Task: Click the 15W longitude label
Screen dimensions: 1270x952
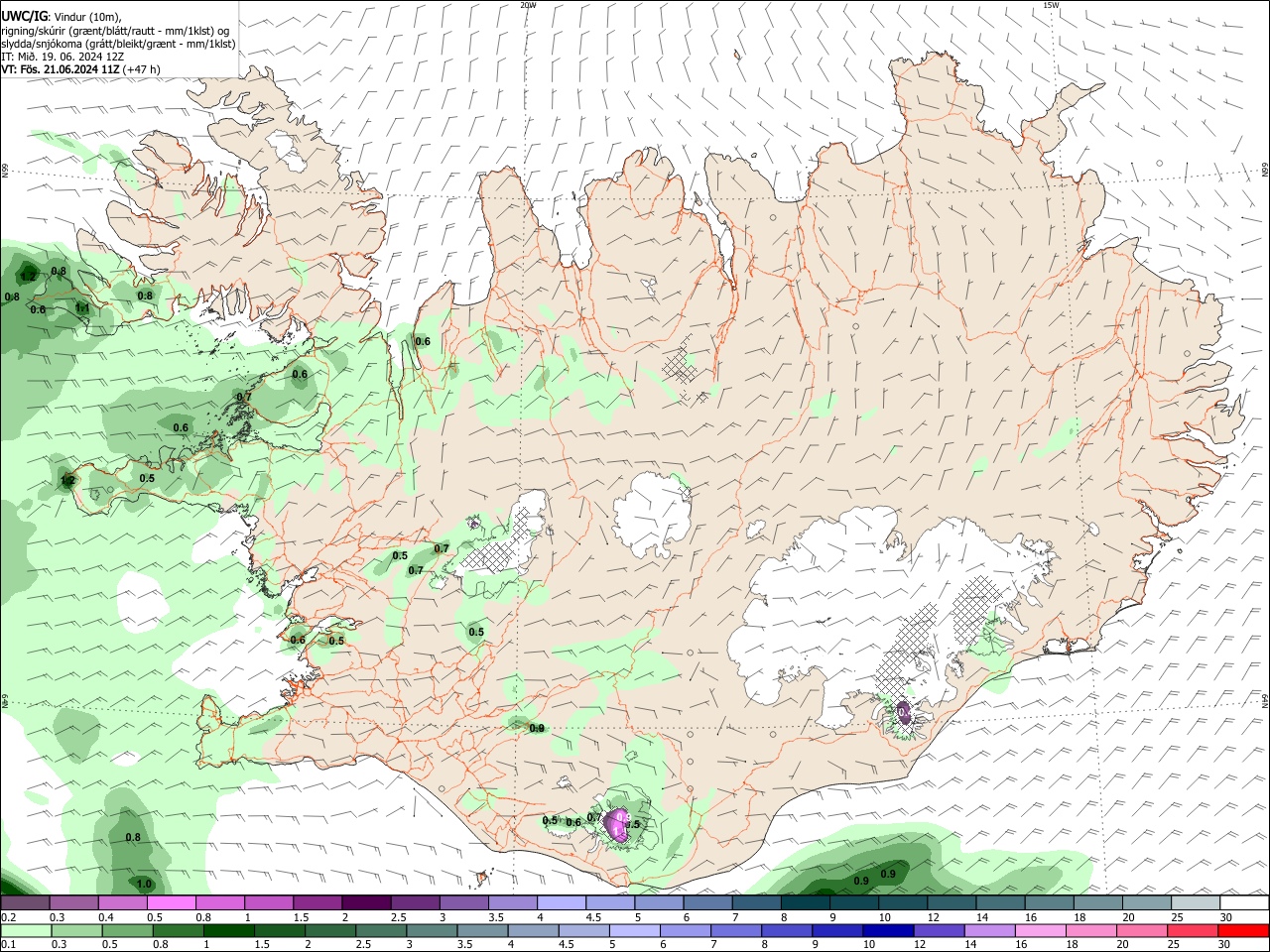Action: (1052, 5)
